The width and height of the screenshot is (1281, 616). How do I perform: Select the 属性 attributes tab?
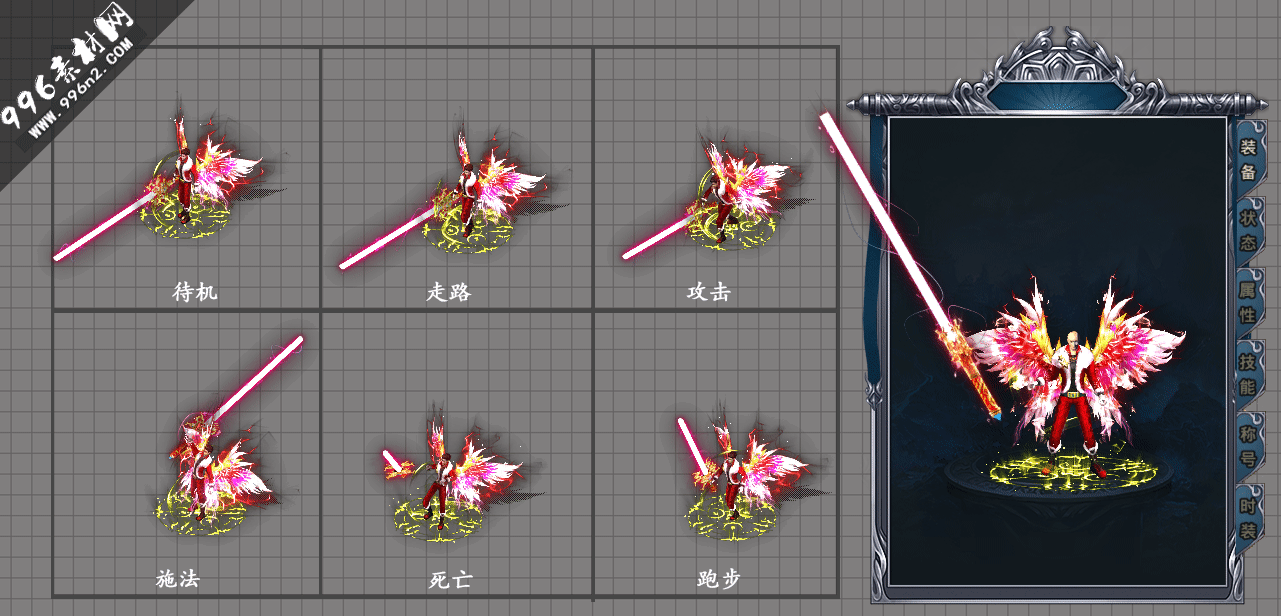pos(1248,302)
